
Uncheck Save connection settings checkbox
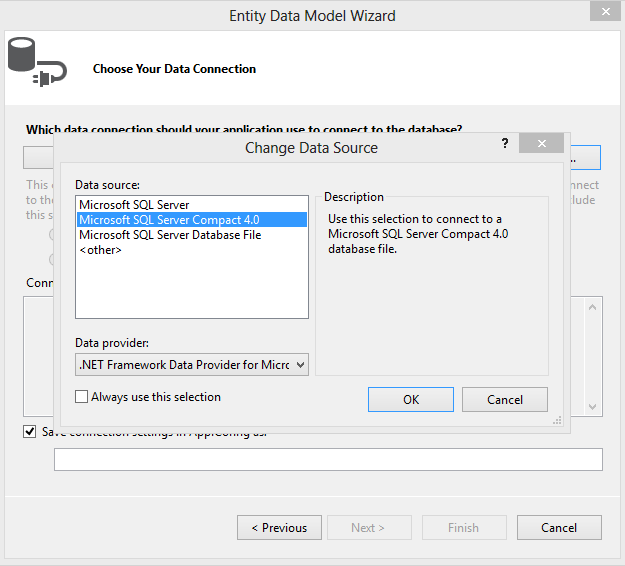click(x=31, y=432)
